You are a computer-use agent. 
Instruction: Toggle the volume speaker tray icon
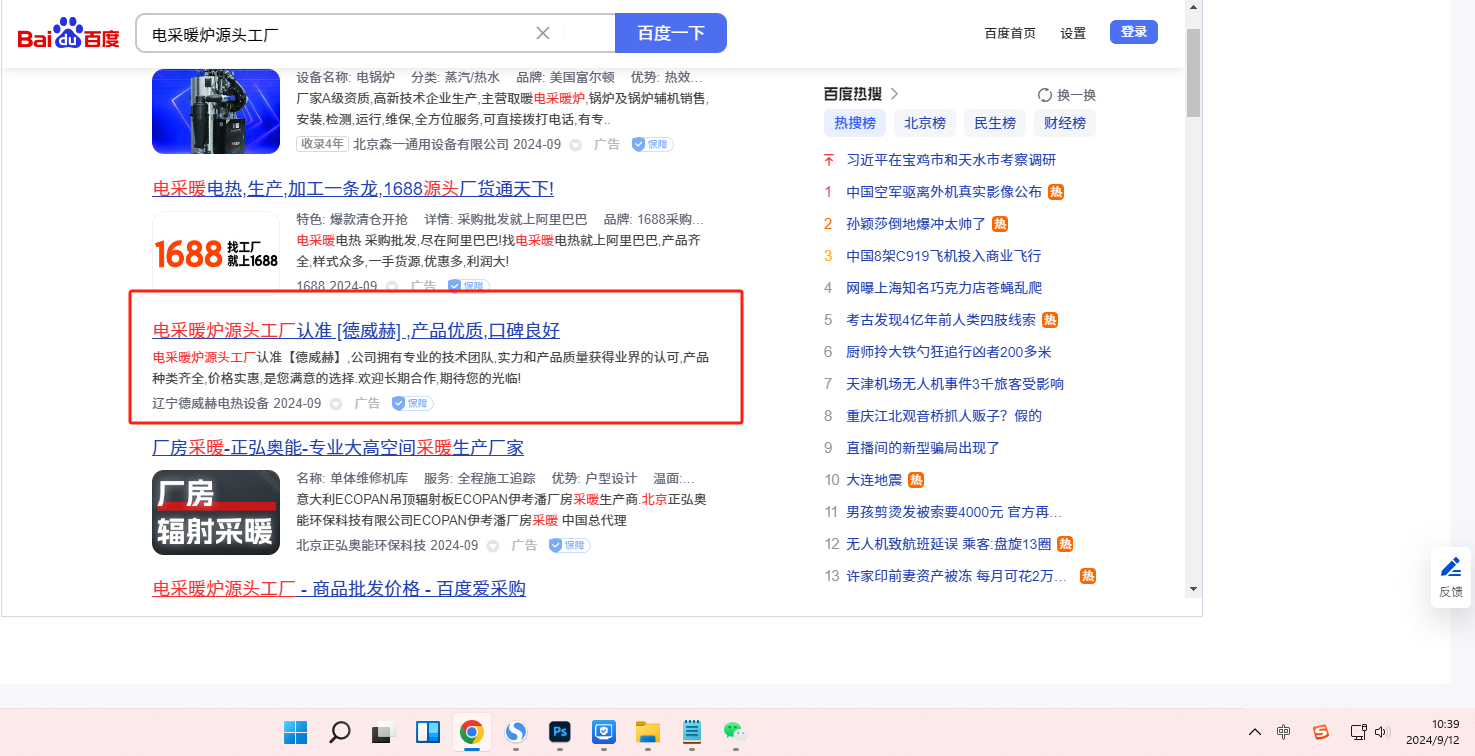pyautogui.click(x=1383, y=732)
